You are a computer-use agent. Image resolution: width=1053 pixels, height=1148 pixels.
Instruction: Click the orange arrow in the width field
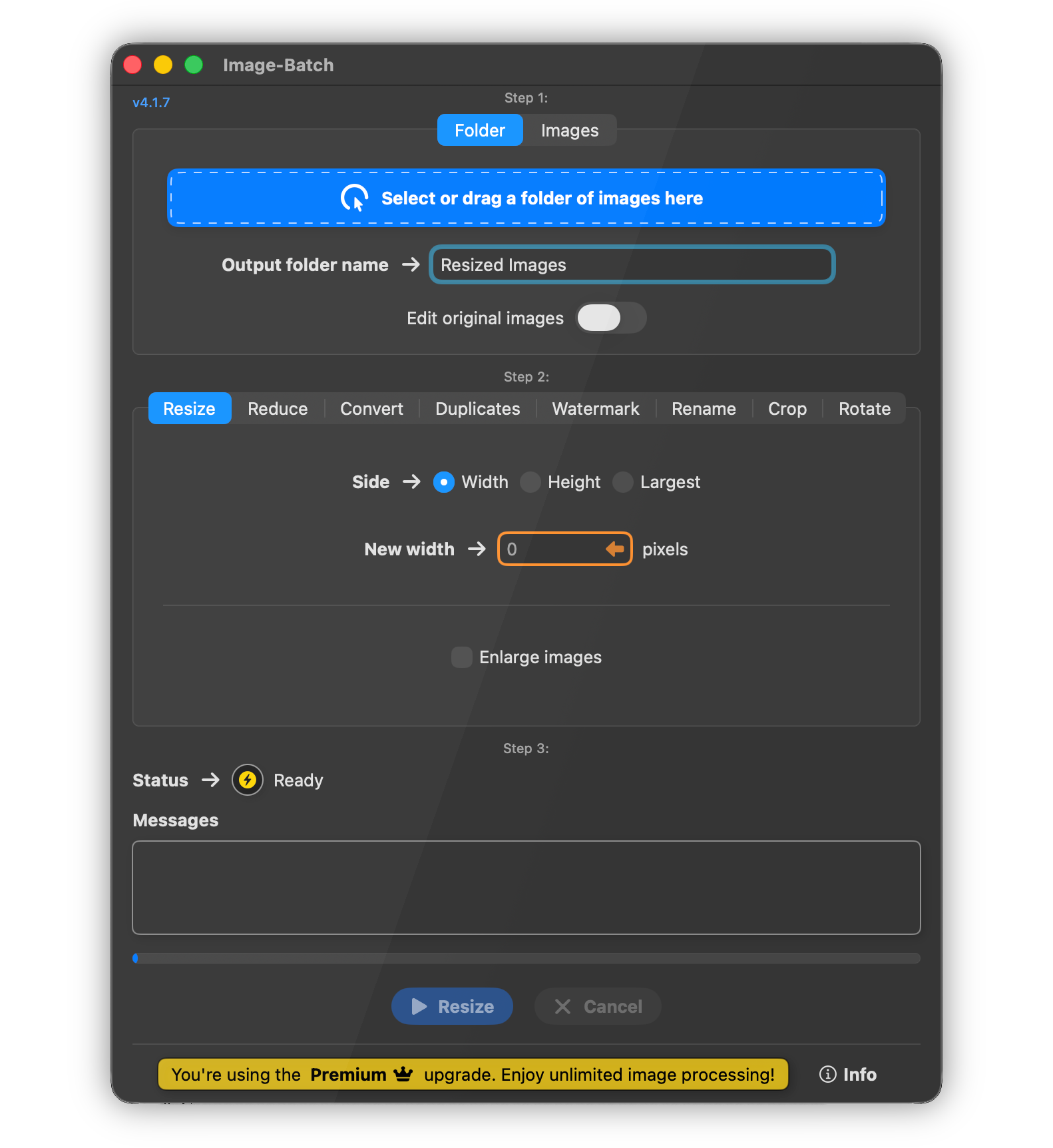click(614, 549)
